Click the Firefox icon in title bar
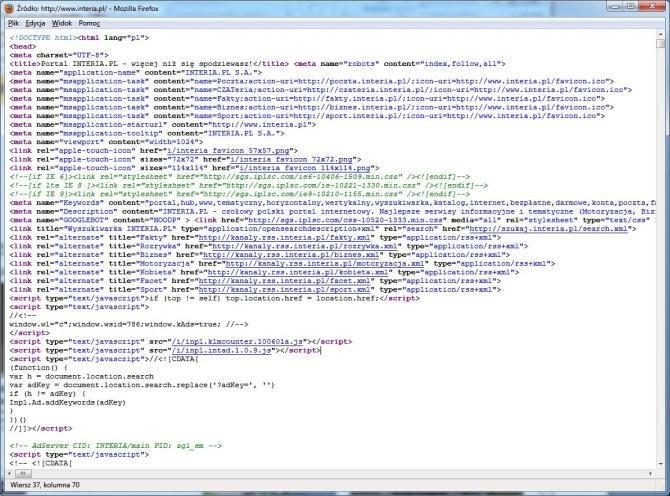This screenshot has height=496, width=670. pyautogui.click(x=9, y=8)
